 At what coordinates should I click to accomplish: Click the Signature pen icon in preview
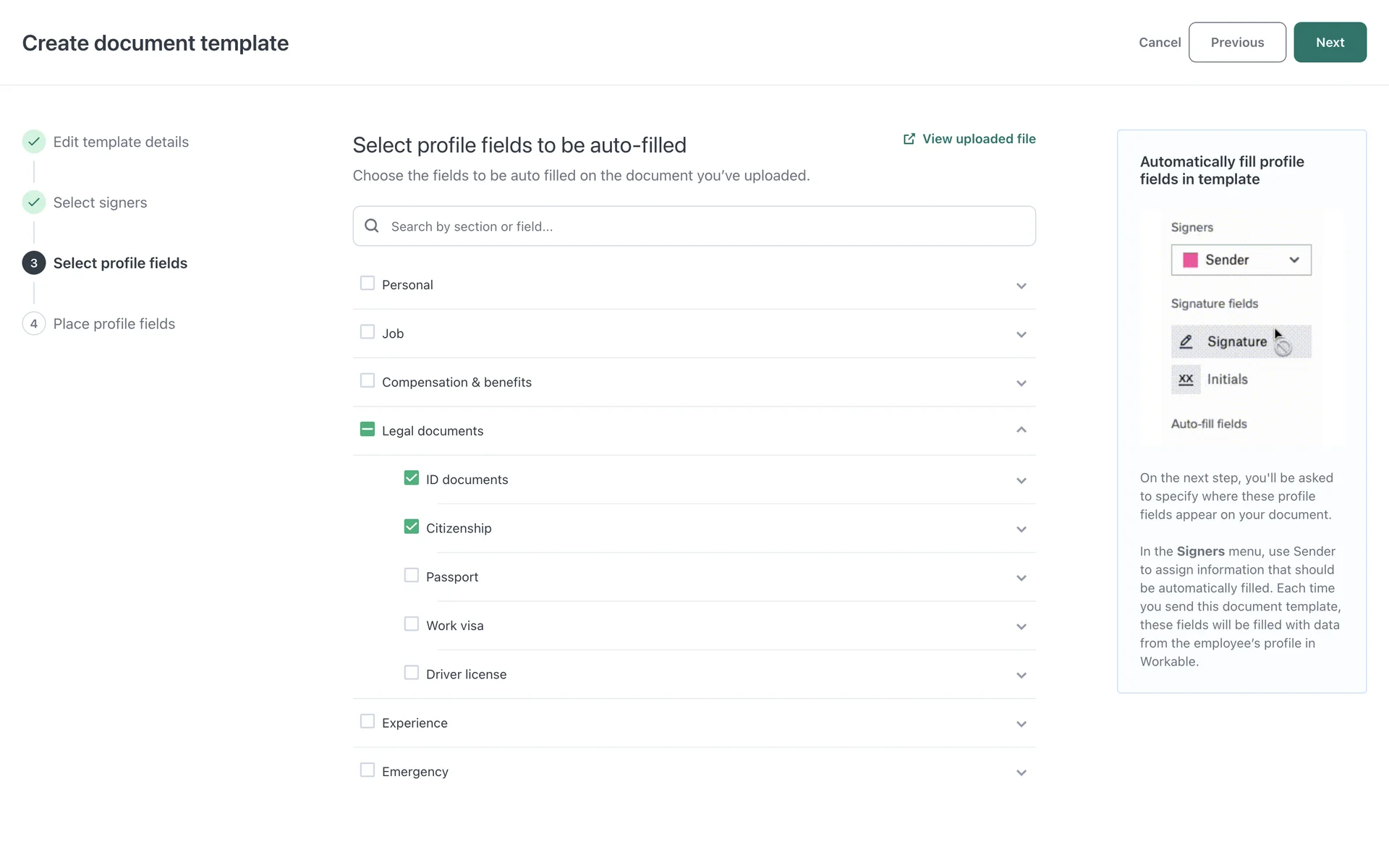click(x=1186, y=341)
